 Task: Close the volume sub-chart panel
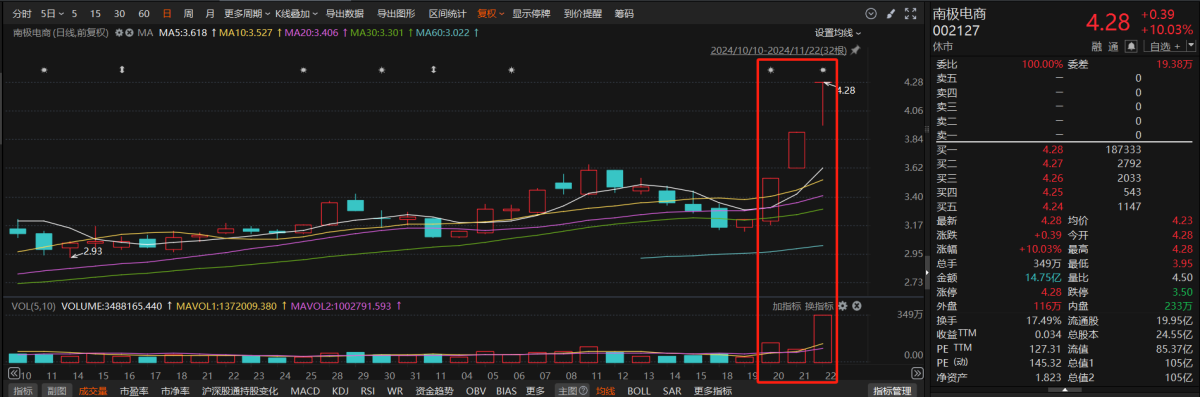pyautogui.click(x=857, y=305)
